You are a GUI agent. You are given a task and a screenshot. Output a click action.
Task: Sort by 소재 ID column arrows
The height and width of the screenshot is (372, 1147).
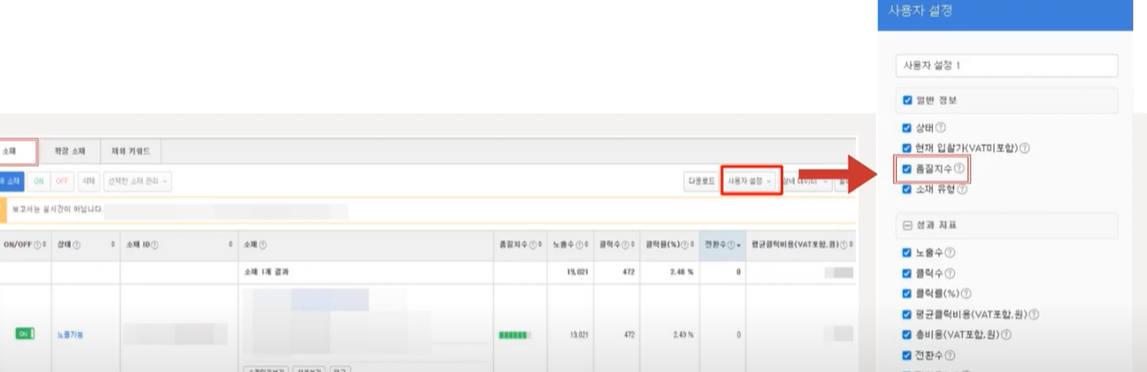click(x=230, y=245)
